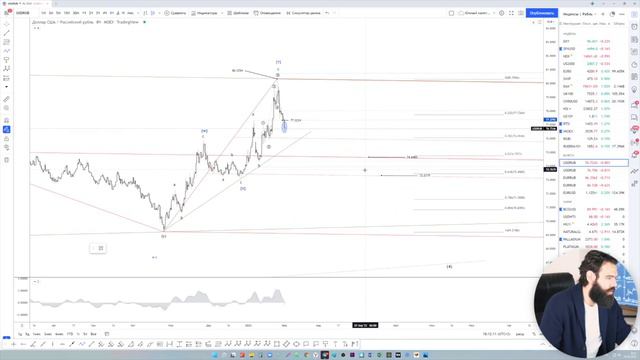Collapse the indicator pane legend

(x=36, y=282)
